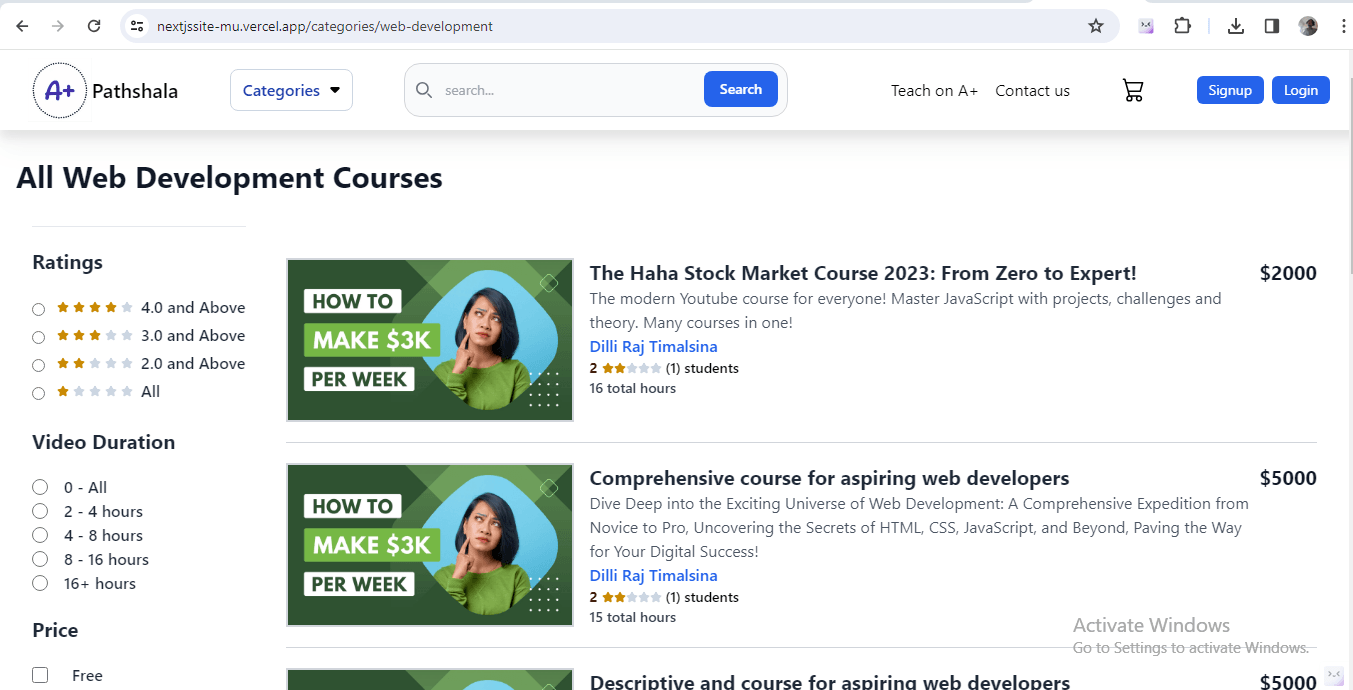Viewport: 1353px width, 690px height.
Task: Expand the Categories dropdown
Action: (x=291, y=90)
